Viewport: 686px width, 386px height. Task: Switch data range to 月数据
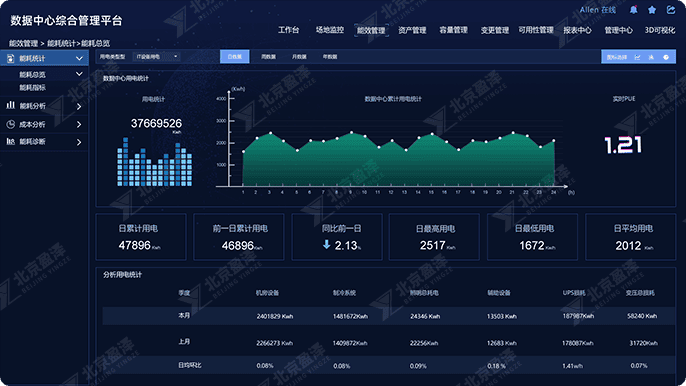click(x=299, y=57)
